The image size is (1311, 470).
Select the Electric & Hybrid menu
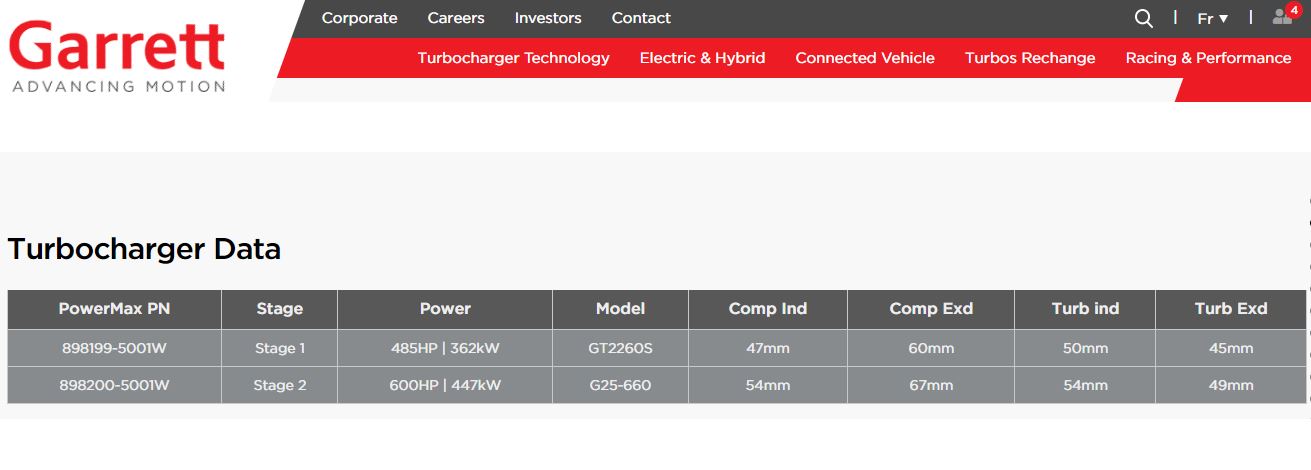[x=702, y=58]
